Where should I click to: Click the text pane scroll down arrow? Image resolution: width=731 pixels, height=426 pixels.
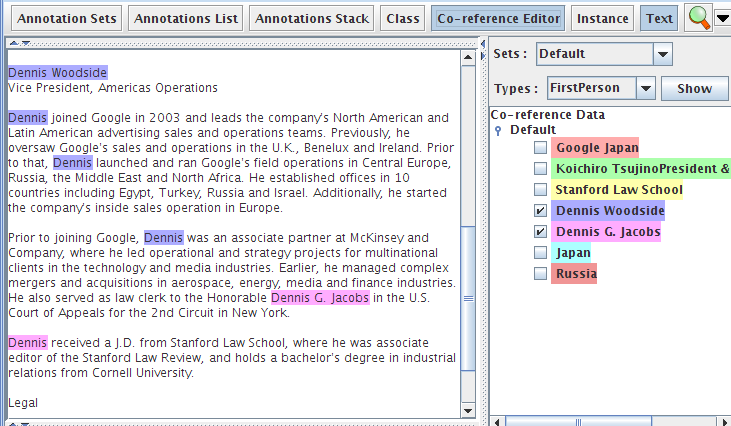pos(468,410)
